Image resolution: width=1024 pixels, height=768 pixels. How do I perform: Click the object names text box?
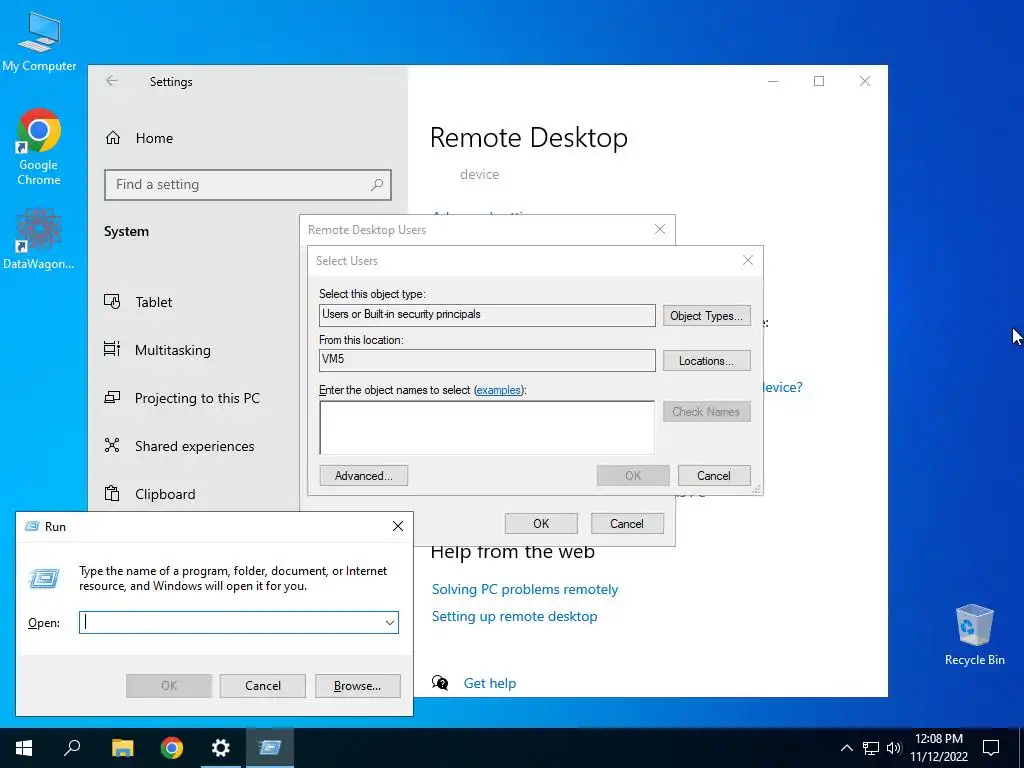[x=487, y=428]
